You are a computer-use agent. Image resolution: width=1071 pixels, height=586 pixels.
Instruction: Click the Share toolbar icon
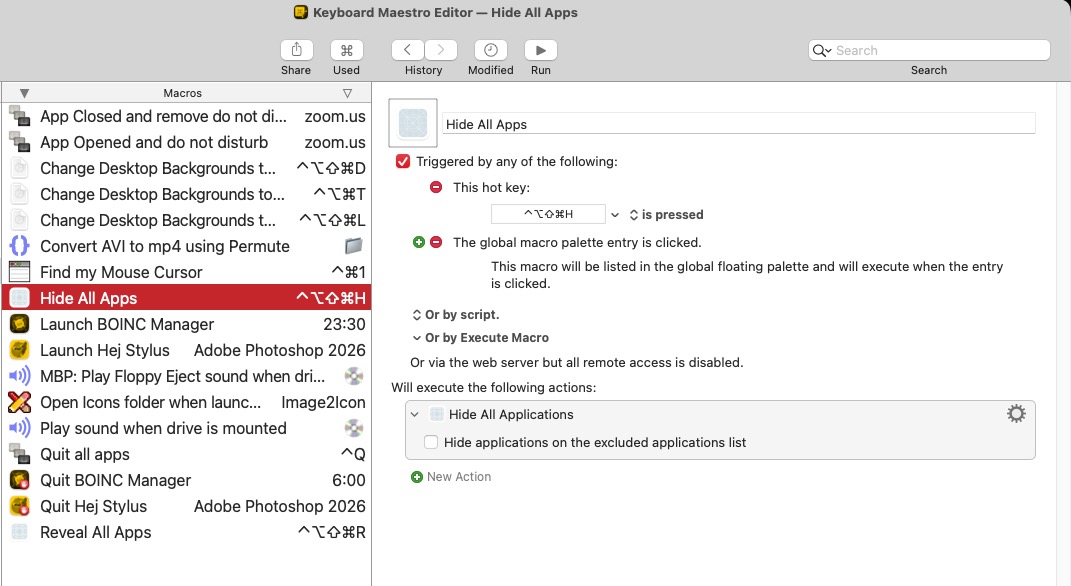point(296,50)
